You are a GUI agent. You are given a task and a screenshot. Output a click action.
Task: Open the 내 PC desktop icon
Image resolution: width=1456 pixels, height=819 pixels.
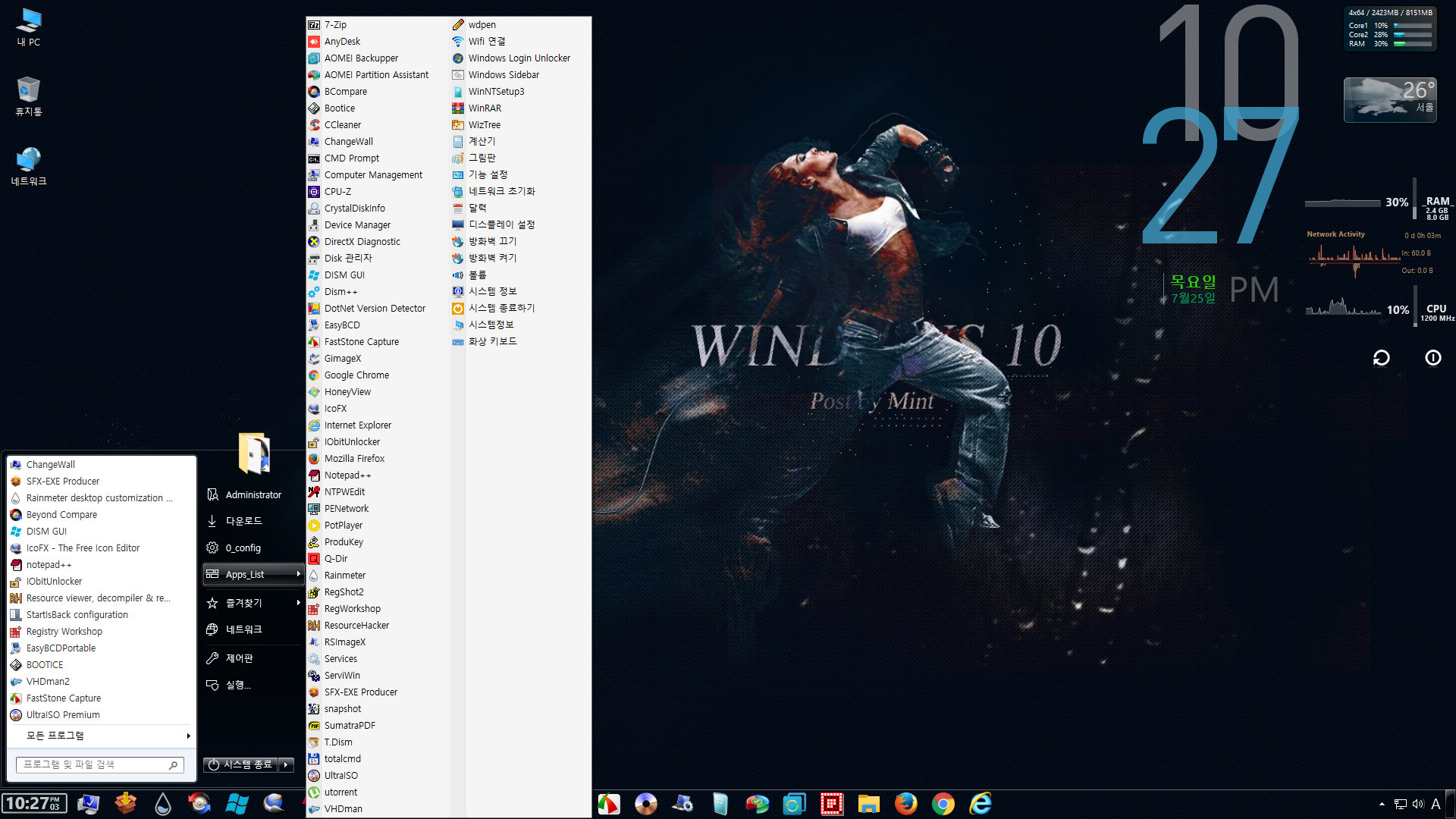tap(29, 27)
